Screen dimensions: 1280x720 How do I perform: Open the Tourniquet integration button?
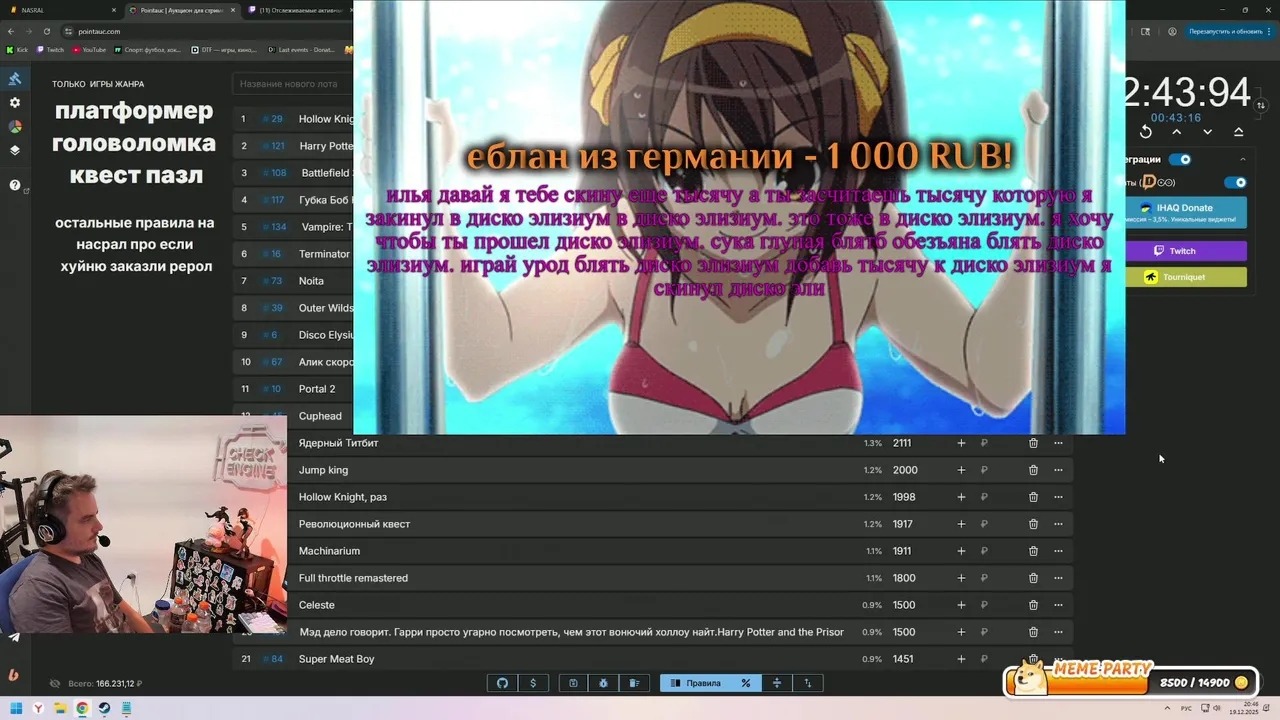click(x=1186, y=277)
